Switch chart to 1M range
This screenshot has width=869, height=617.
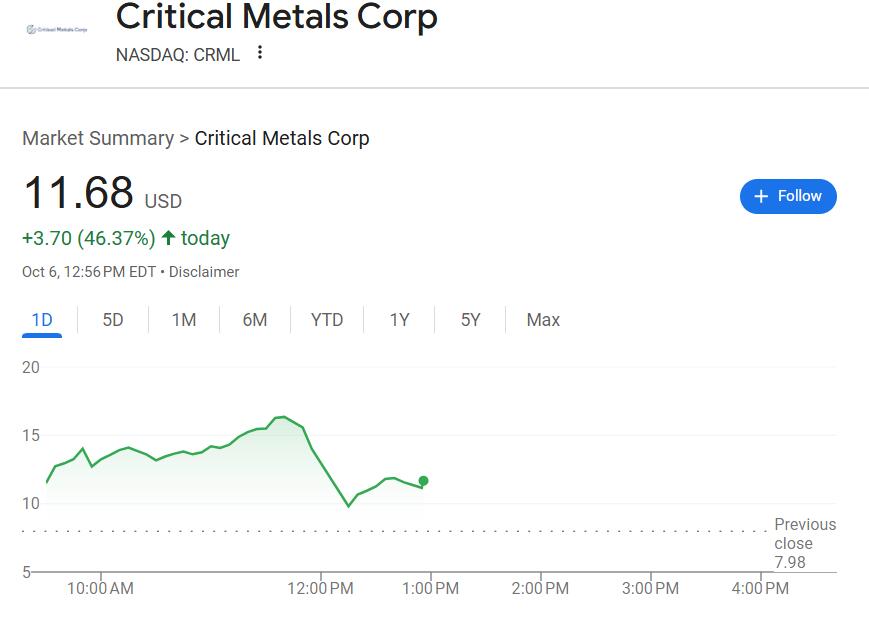point(184,320)
